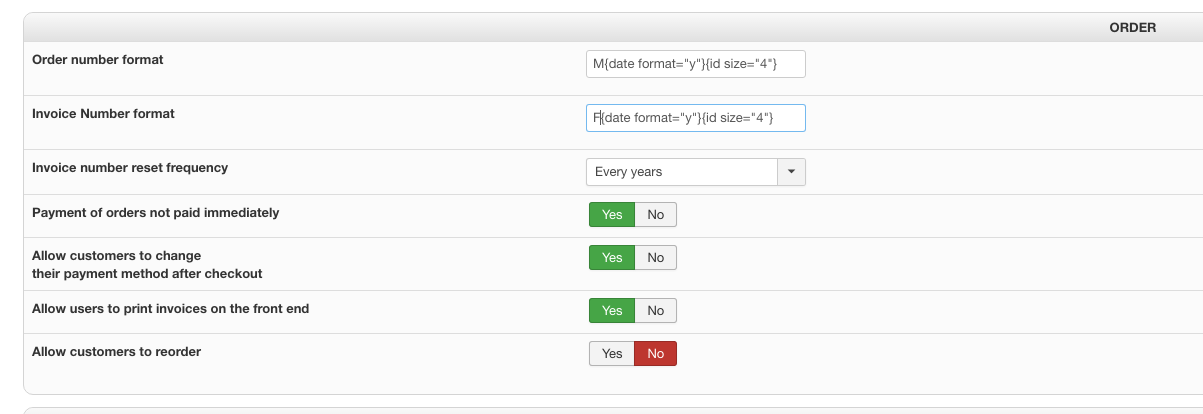Open the reset frequency dropdown arrow
1203x414 pixels.
tap(791, 172)
